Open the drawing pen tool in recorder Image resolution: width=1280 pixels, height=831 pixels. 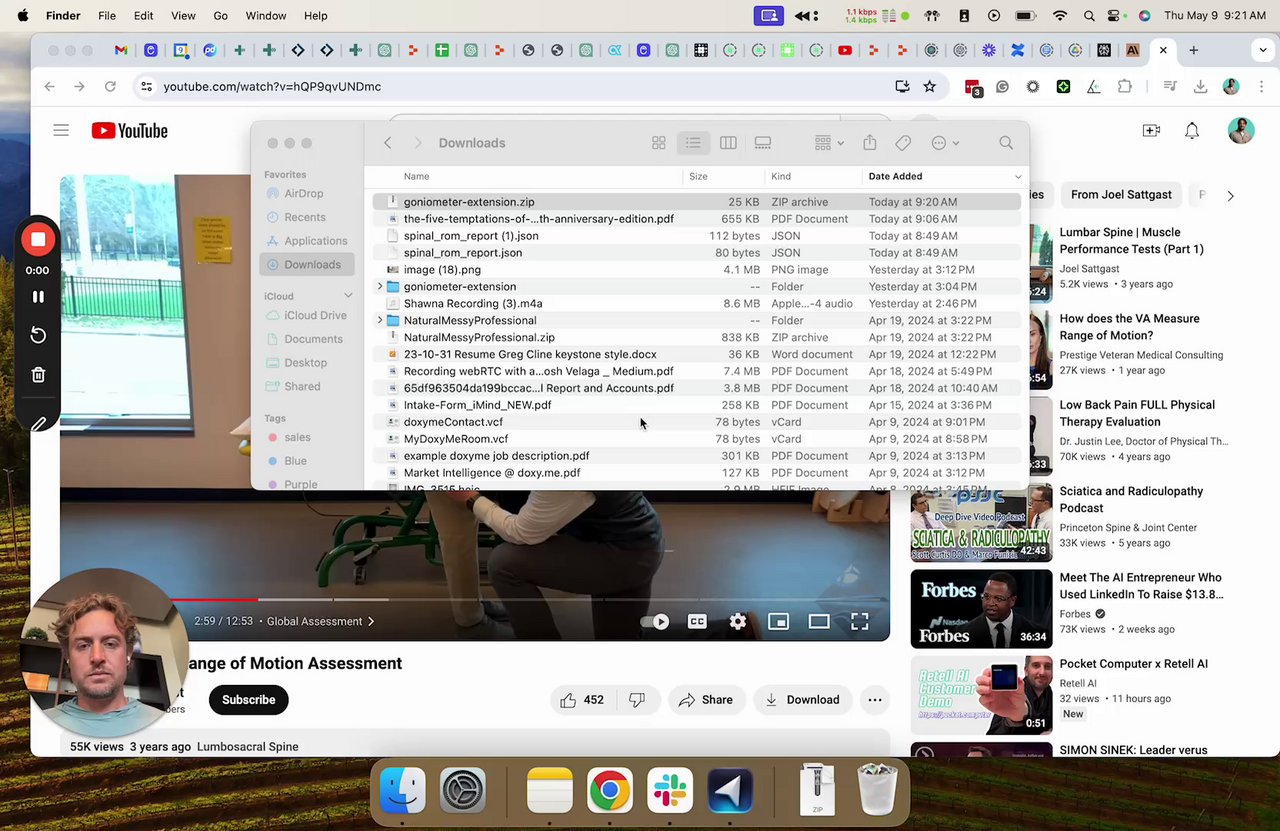(38, 424)
